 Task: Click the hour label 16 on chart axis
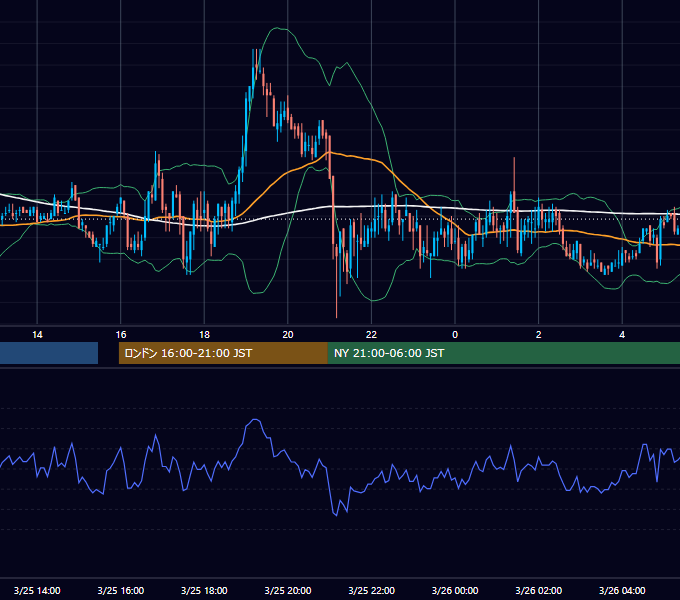pos(121,335)
